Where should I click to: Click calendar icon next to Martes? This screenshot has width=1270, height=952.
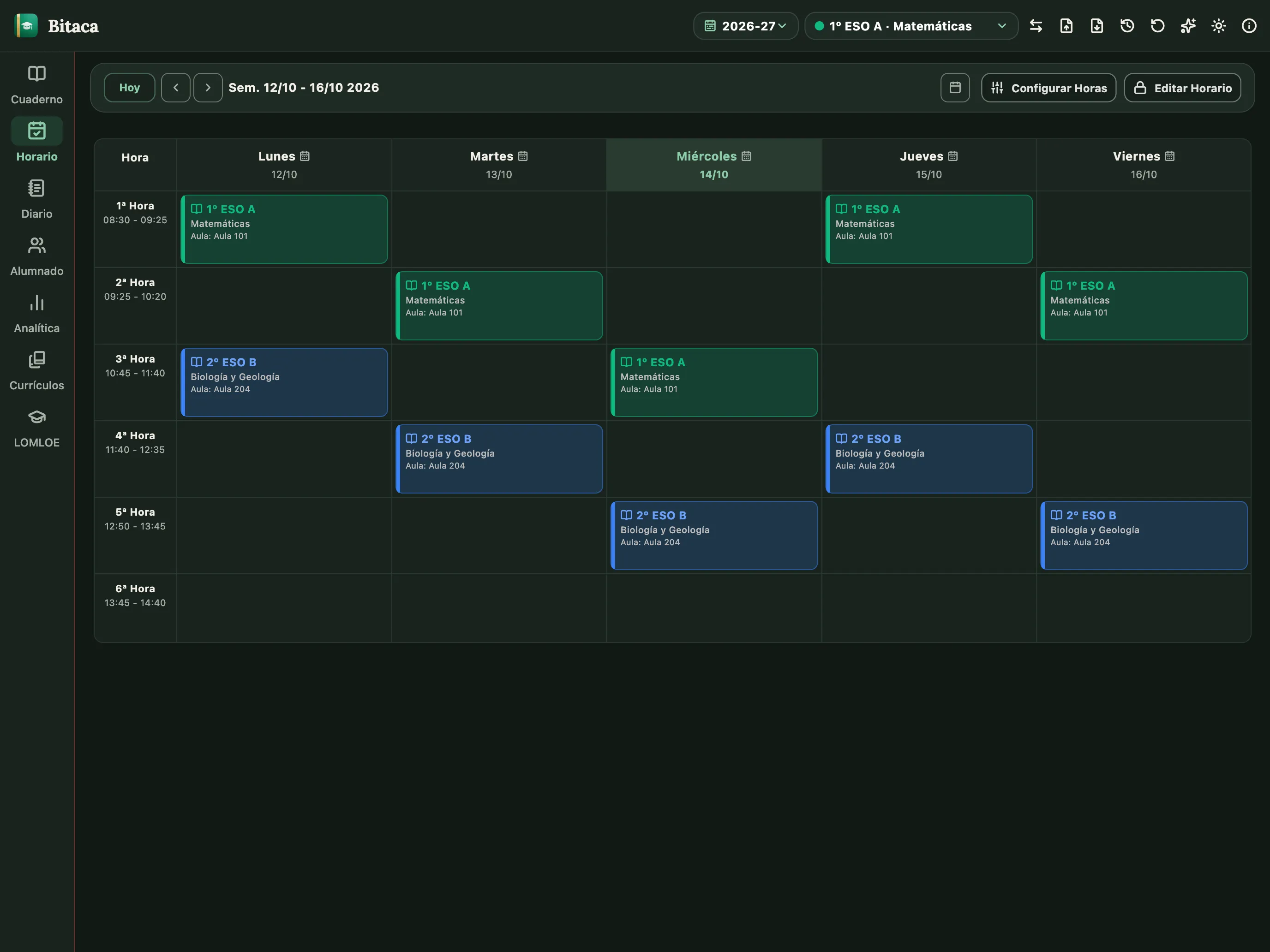click(x=522, y=156)
